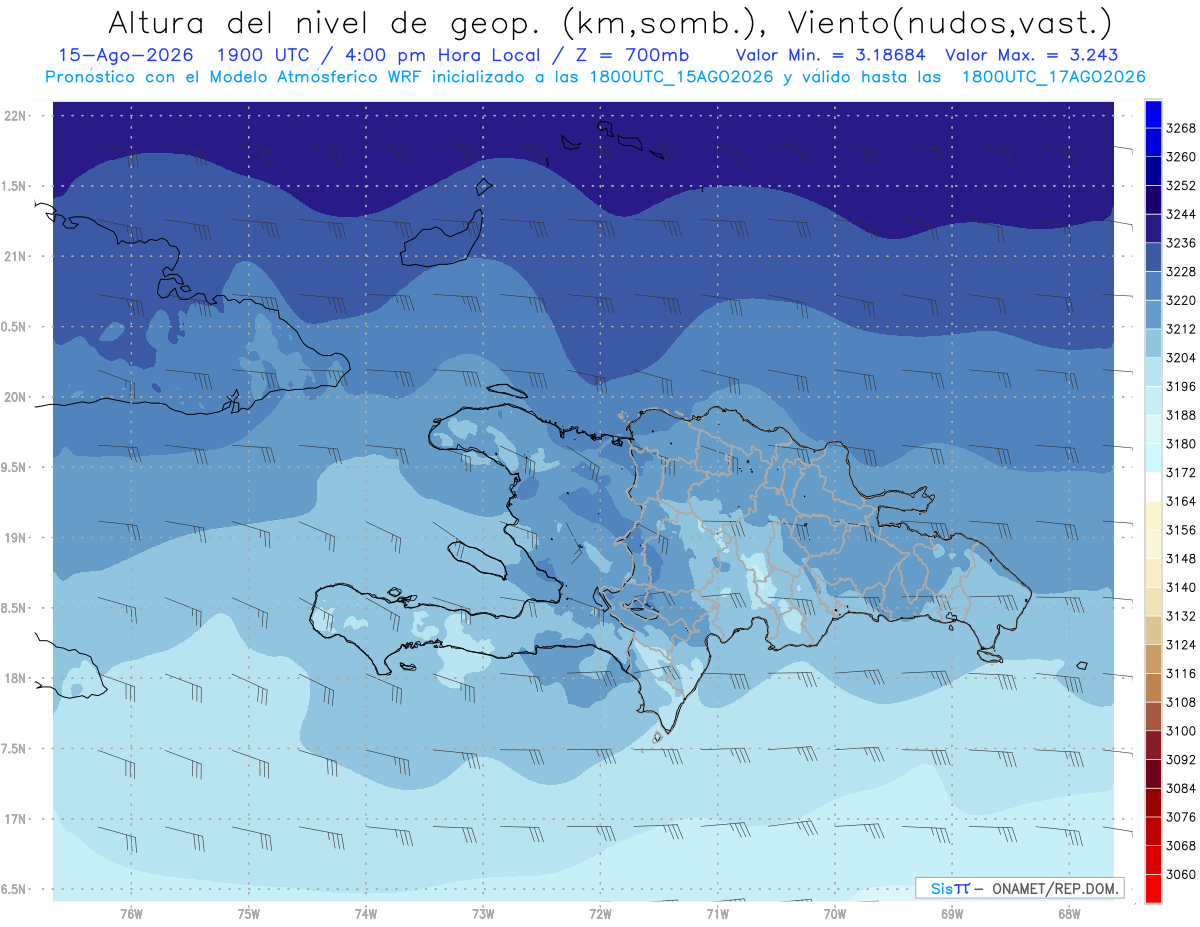Image resolution: width=1200 pixels, height=927 pixels.
Task: Click the 3068 color scale value
Action: coord(1181,845)
